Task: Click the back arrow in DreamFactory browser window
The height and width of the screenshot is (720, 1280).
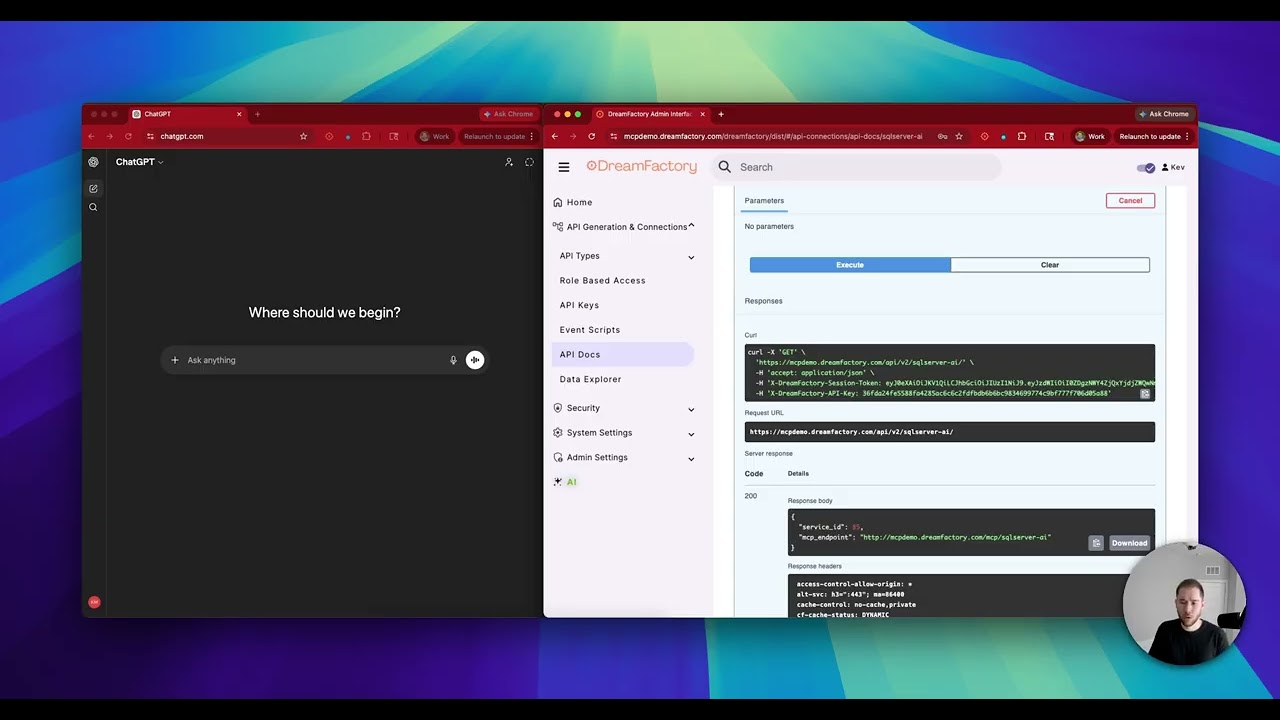Action: (x=555, y=136)
